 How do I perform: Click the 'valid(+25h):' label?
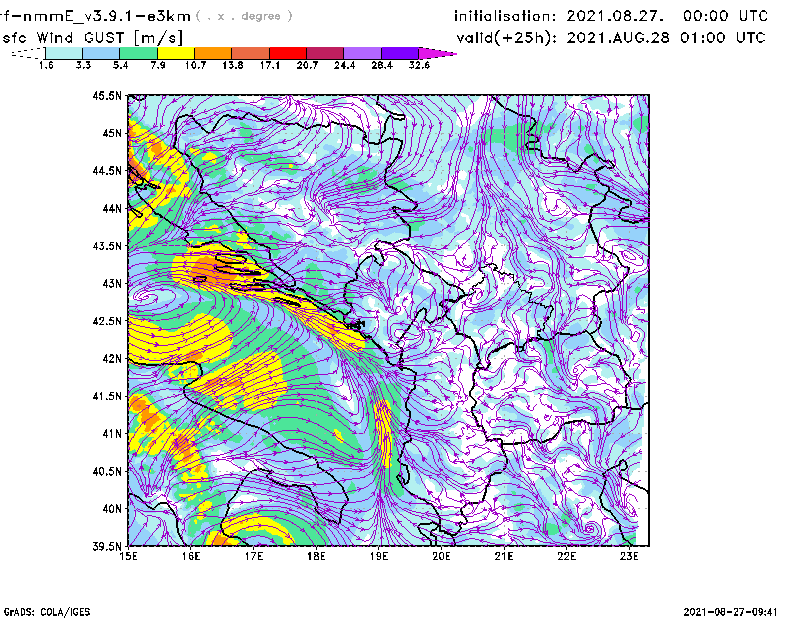click(507, 38)
